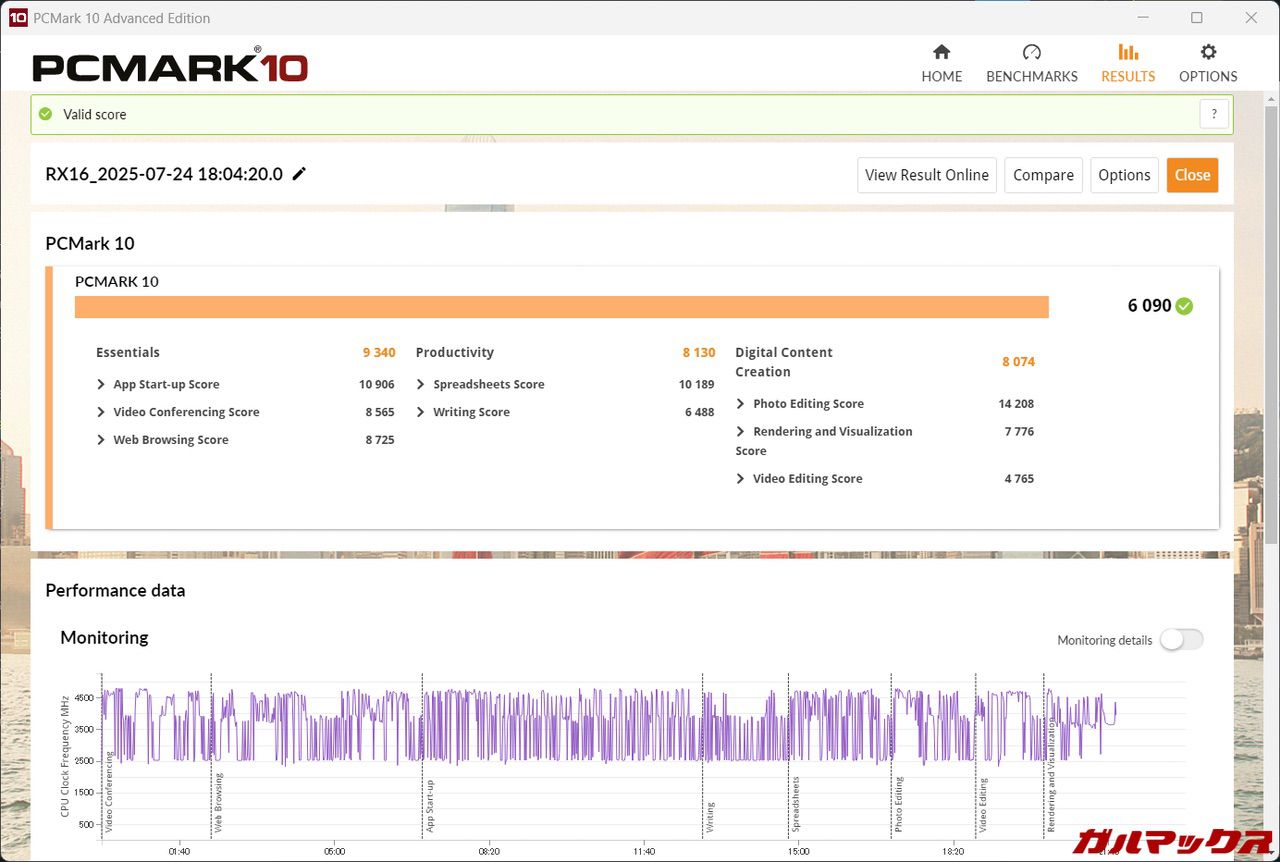Click the vertical scrollbar down arrow

point(1271,853)
